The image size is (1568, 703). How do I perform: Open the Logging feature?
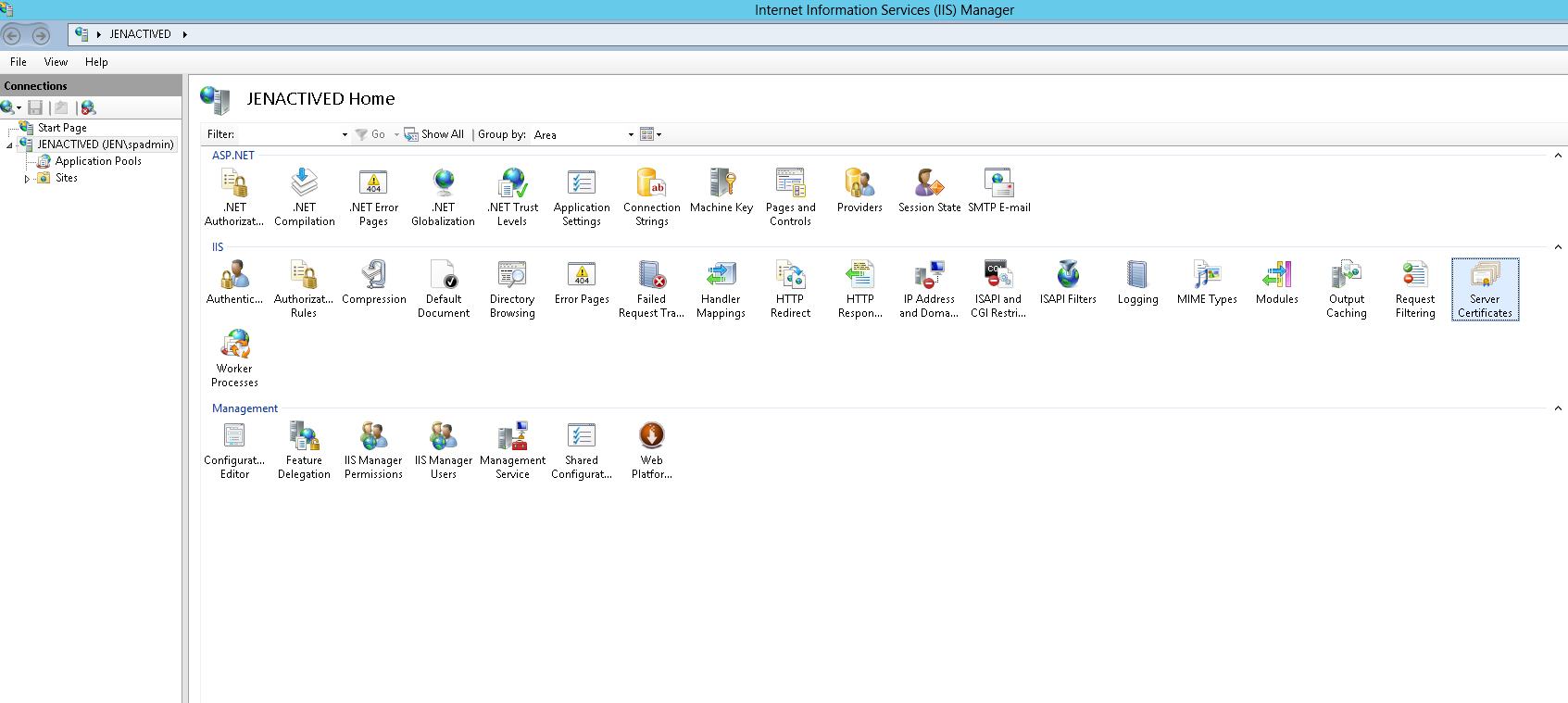[1137, 282]
